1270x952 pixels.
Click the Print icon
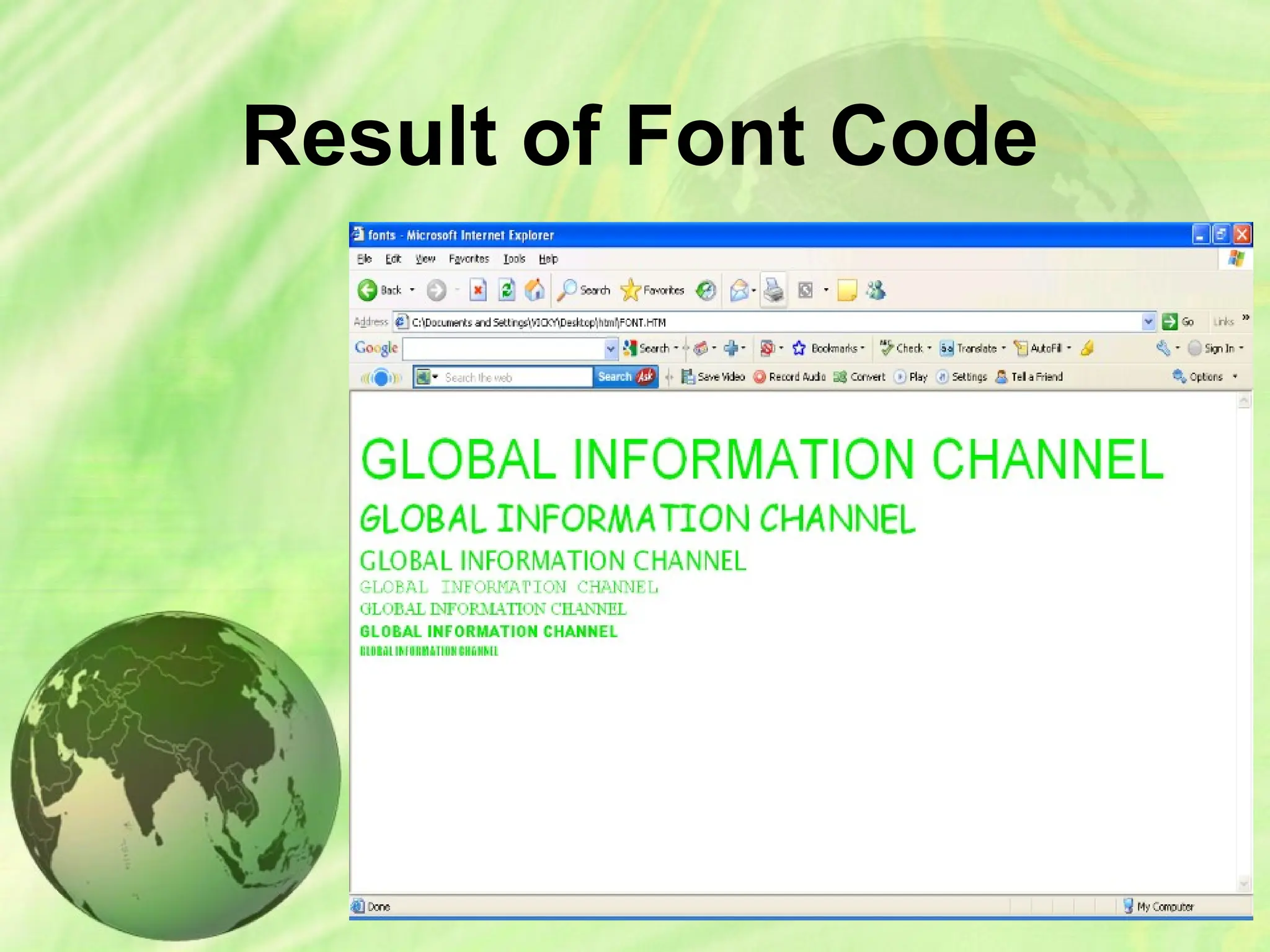pyautogui.click(x=773, y=290)
